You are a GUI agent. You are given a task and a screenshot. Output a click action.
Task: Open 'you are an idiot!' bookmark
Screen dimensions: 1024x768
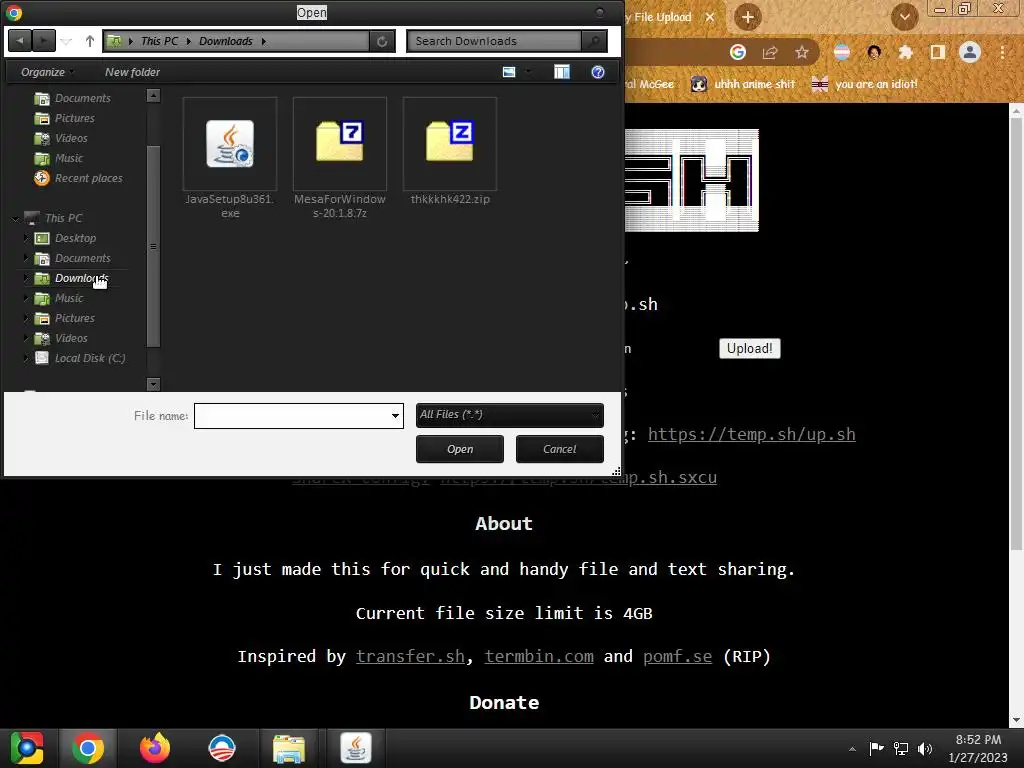coord(864,84)
